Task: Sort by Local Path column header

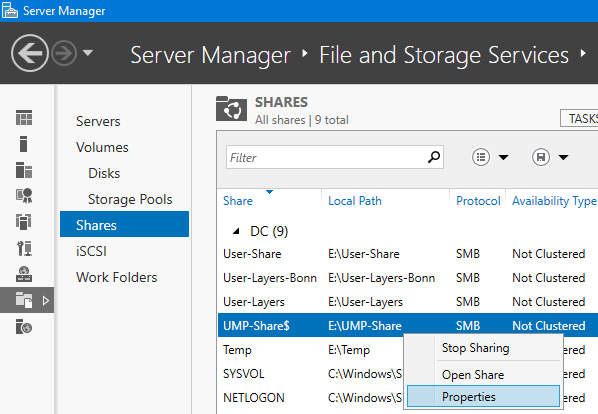Action: click(x=355, y=201)
